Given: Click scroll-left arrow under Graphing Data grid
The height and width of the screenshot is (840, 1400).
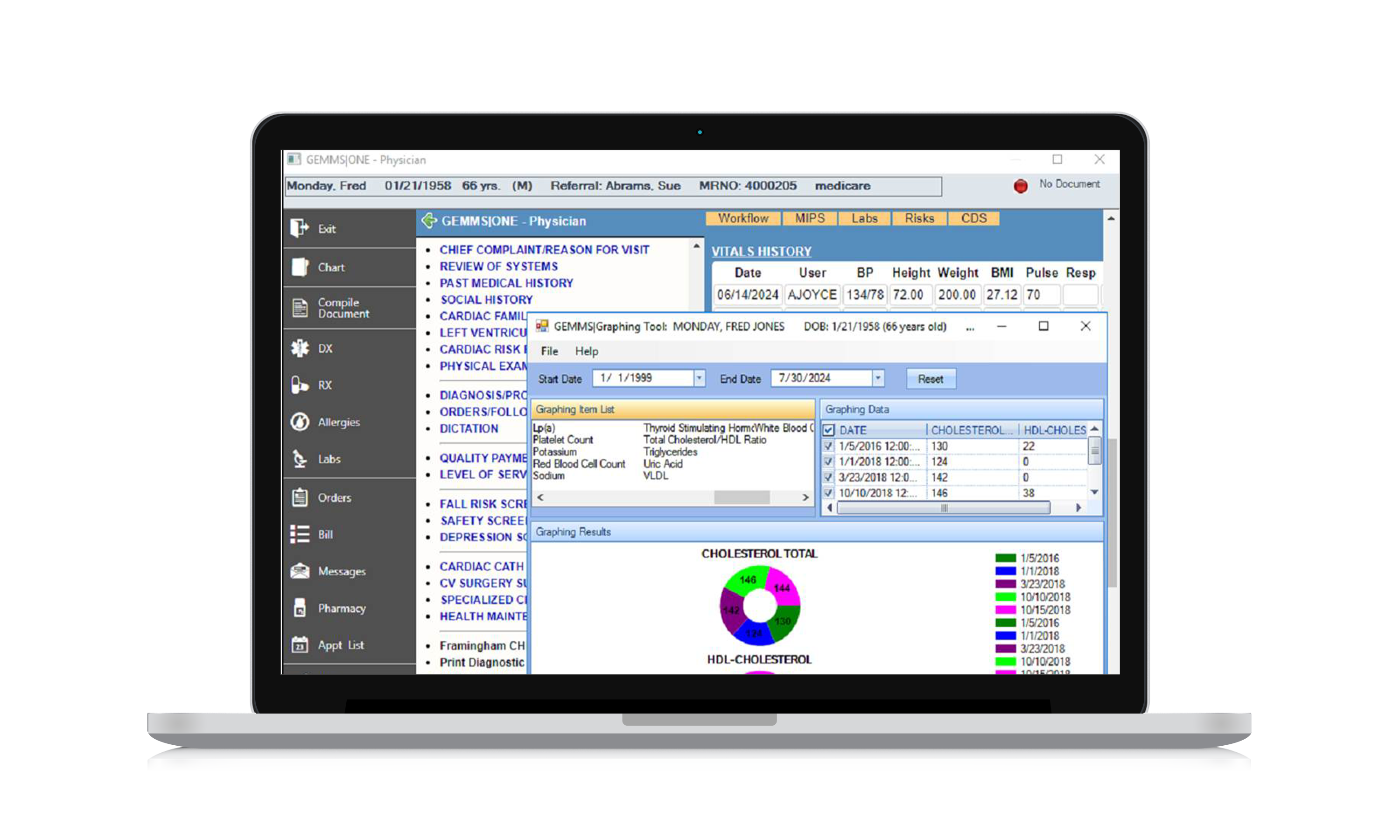Looking at the screenshot, I should pos(830,508).
